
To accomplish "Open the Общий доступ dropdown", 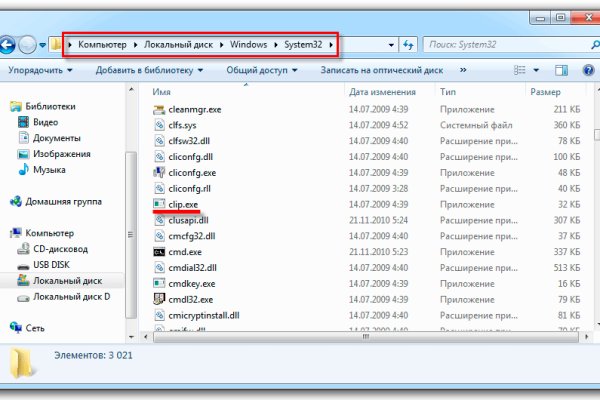I will click(260, 70).
